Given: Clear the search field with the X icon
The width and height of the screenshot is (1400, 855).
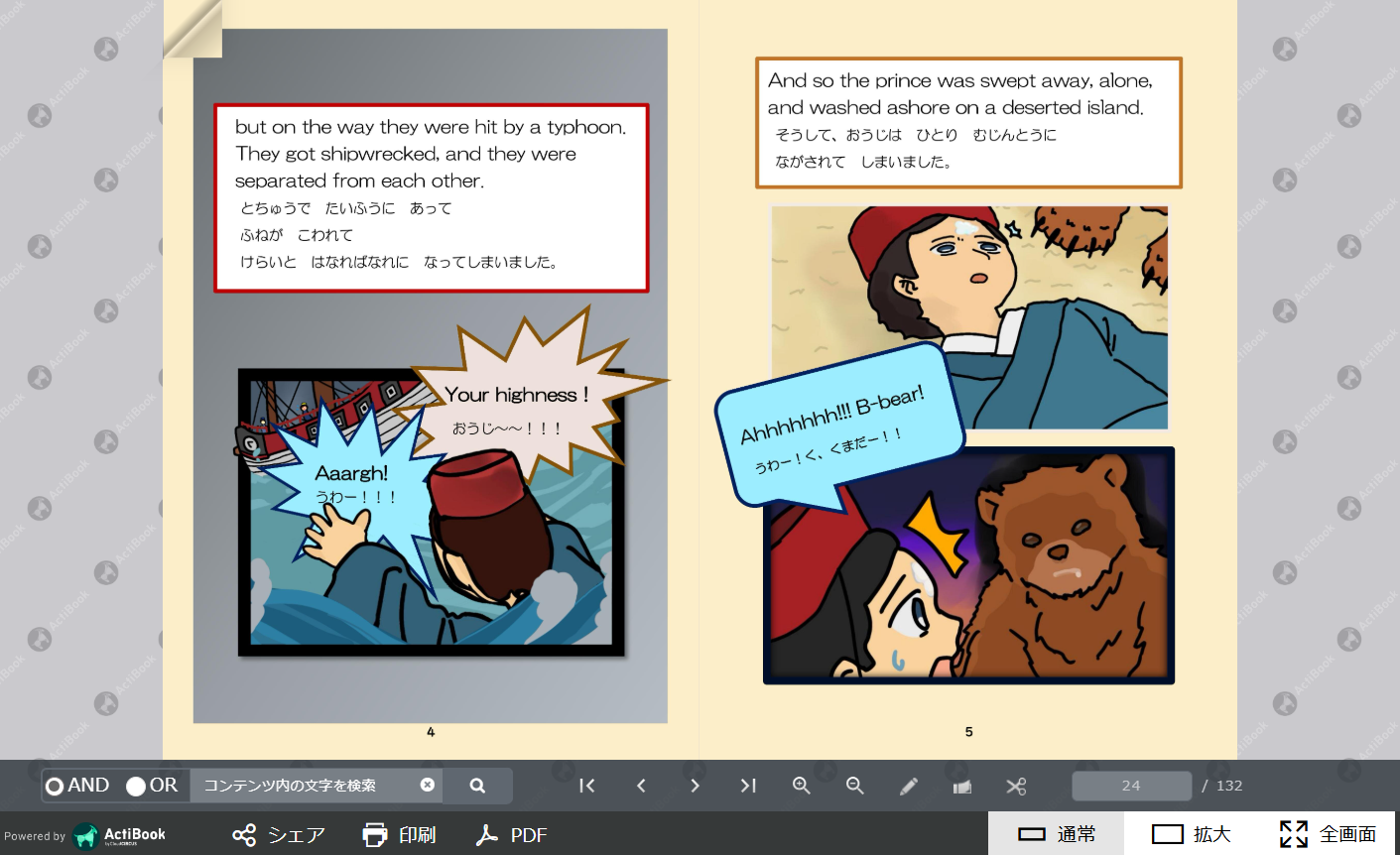Looking at the screenshot, I should (428, 785).
